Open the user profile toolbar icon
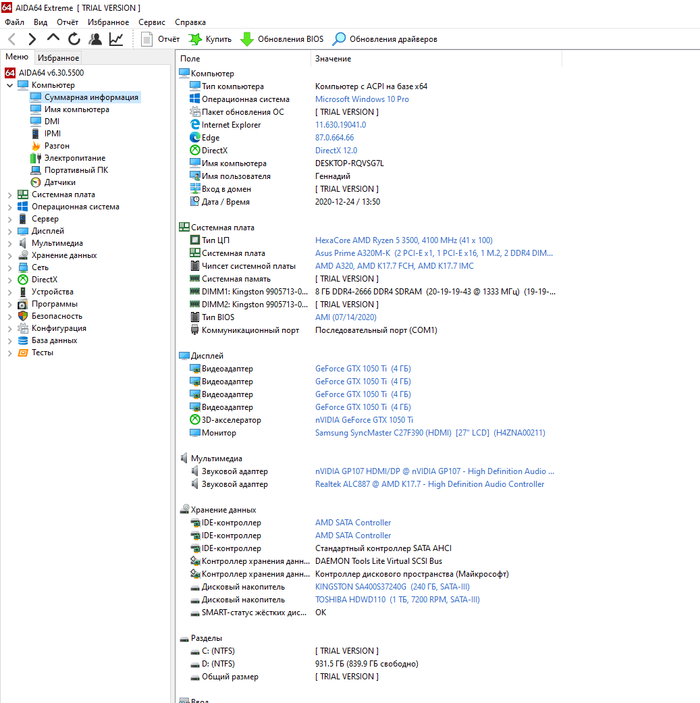 coord(95,39)
